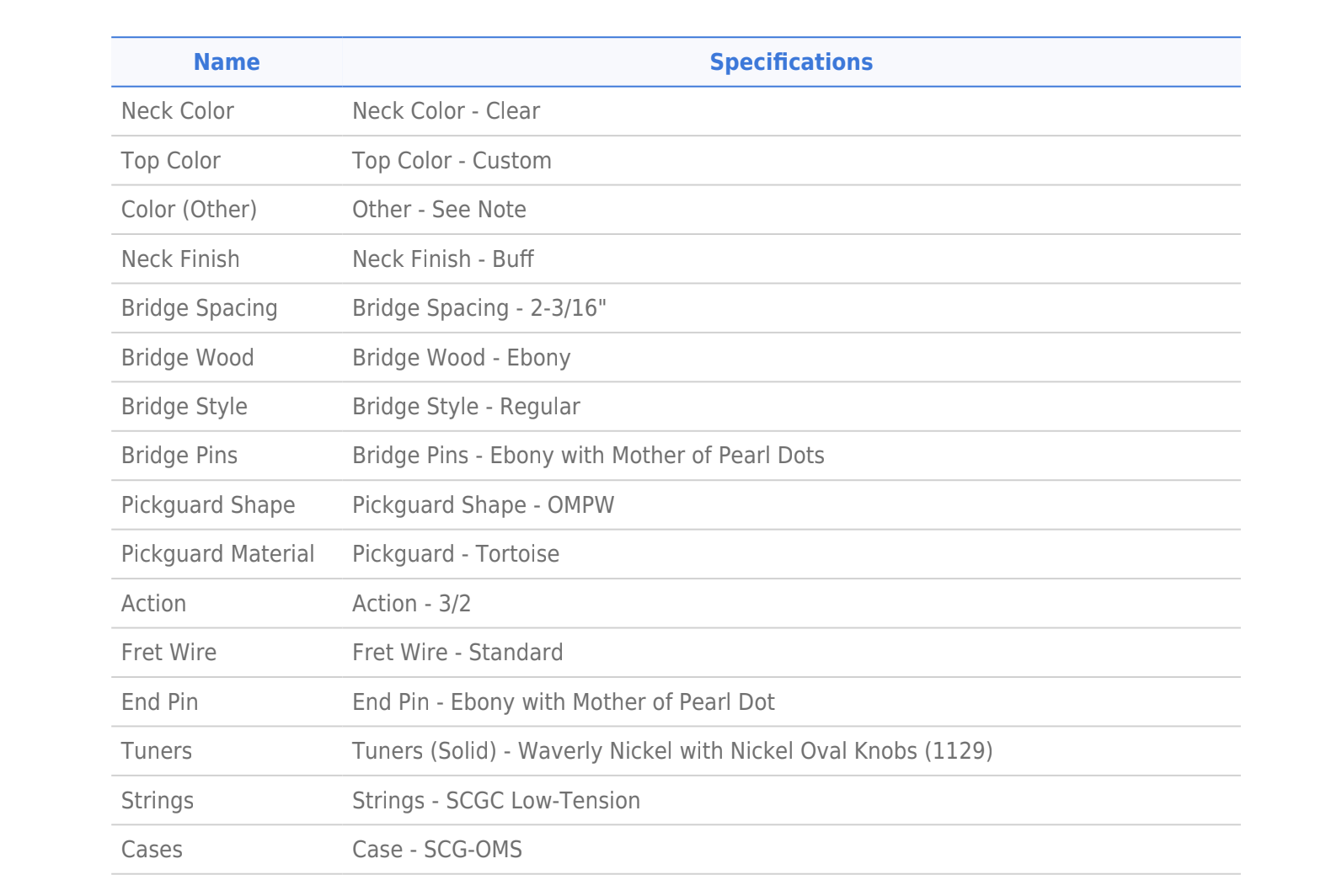Select the 'Strings - SCGC Low-Tension' cell
1321x896 pixels.
click(x=495, y=801)
